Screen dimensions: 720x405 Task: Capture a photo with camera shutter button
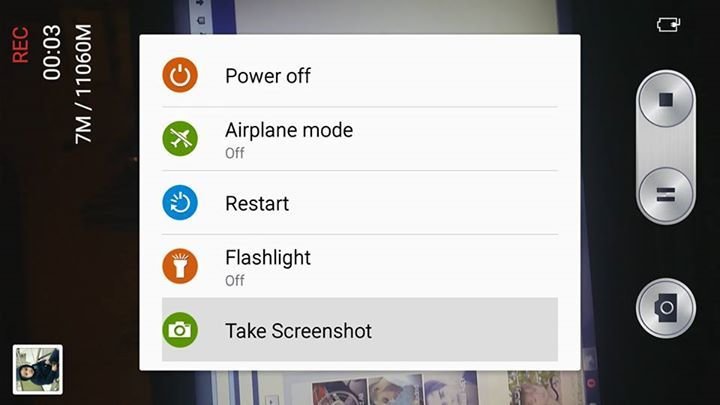[666, 308]
